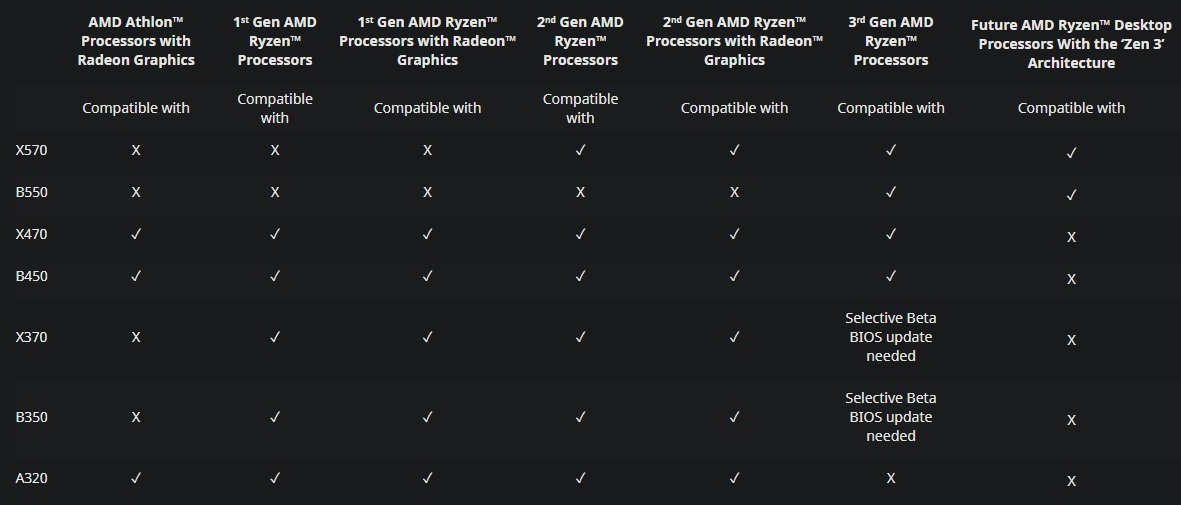Click the X570 checkmark under the Zen 3 column
This screenshot has height=505, width=1181.
click(x=1071, y=153)
